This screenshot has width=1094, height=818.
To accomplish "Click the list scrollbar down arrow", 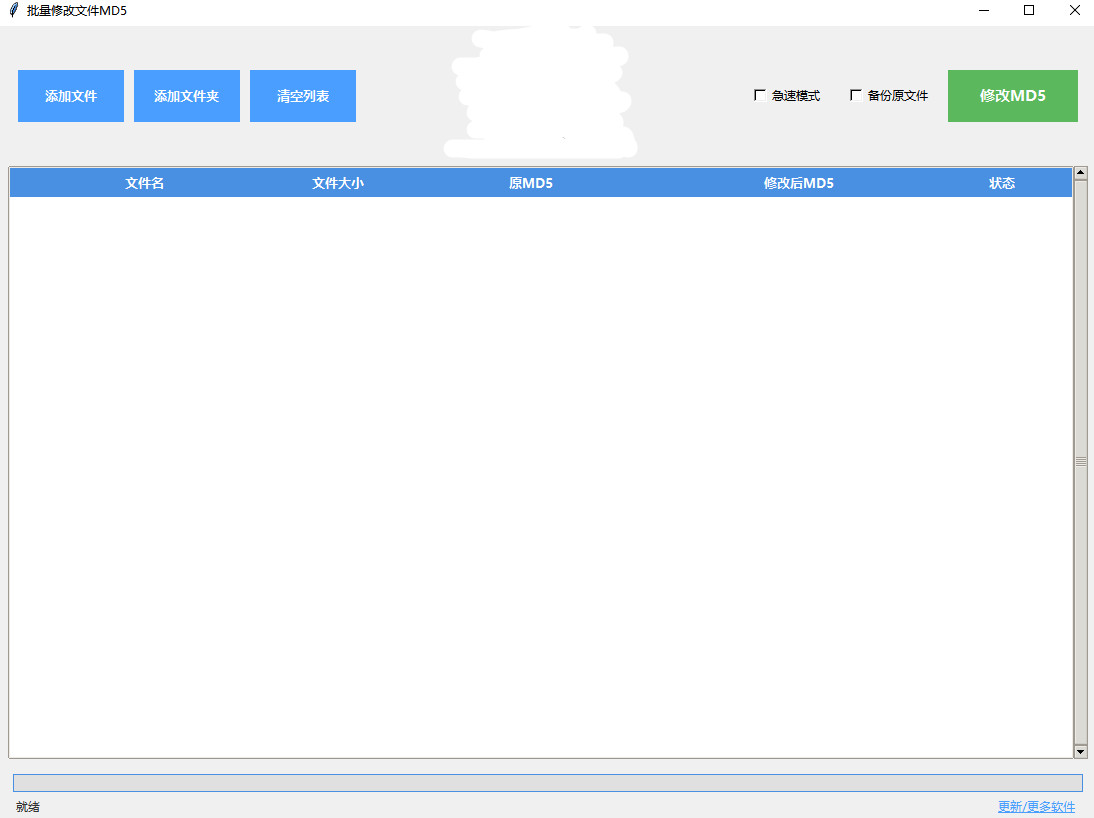I will 1080,751.
